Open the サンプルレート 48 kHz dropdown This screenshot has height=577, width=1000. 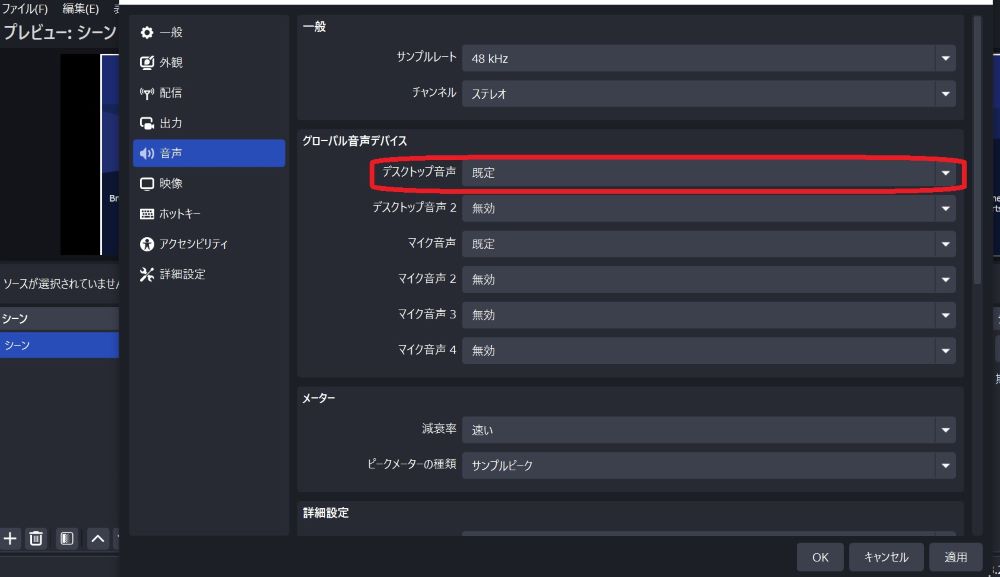(x=709, y=58)
